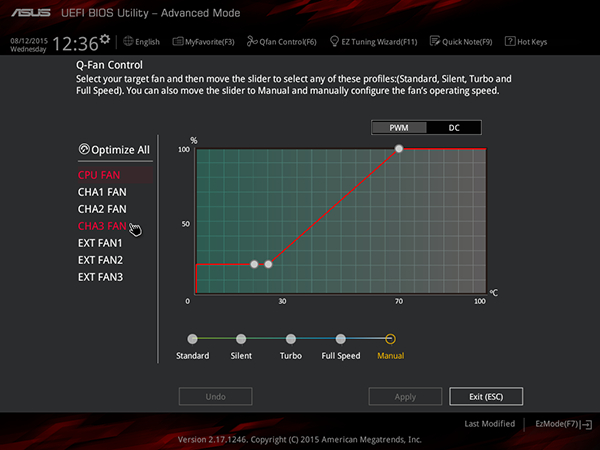Click the gear icon next to the clock

point(105,39)
